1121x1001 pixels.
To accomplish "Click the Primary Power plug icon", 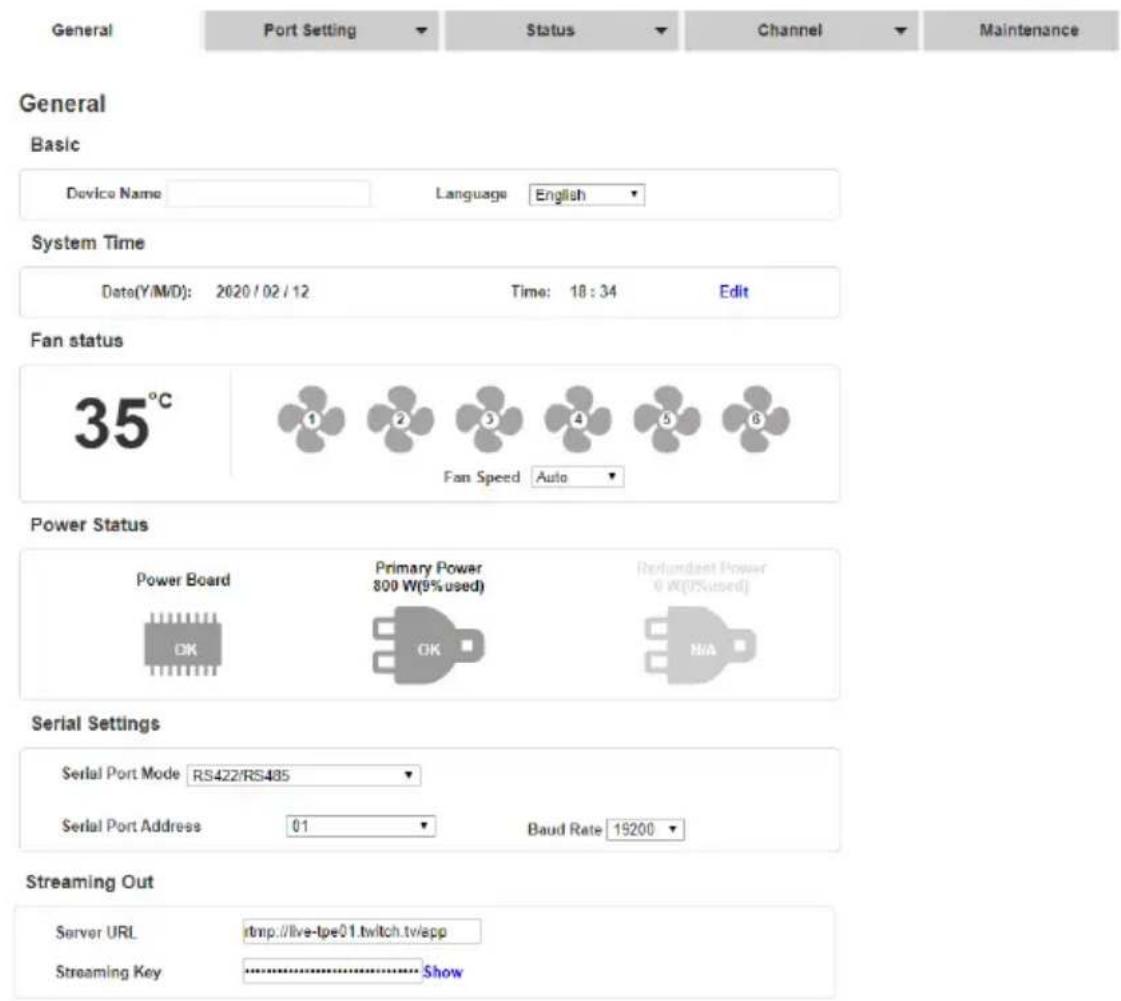I will [428, 645].
